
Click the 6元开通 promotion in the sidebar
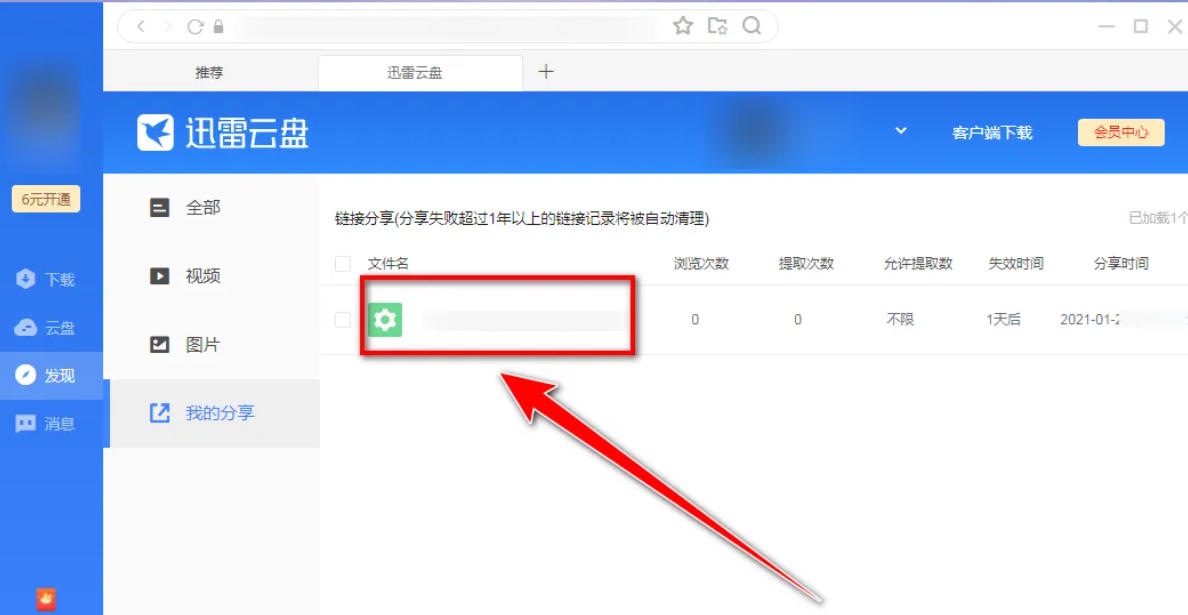pos(44,198)
